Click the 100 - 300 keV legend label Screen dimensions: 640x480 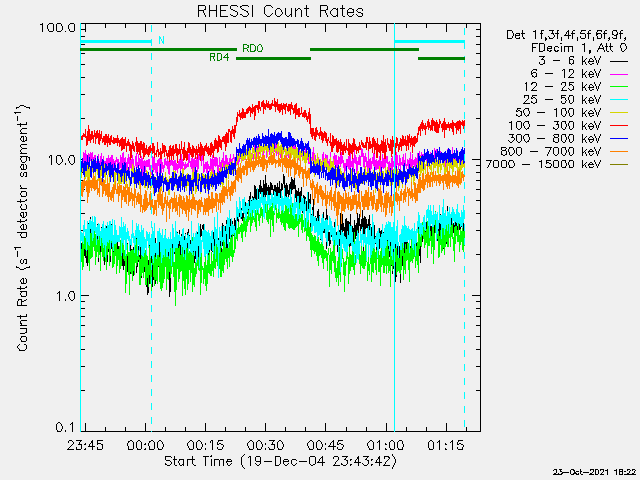(555, 126)
